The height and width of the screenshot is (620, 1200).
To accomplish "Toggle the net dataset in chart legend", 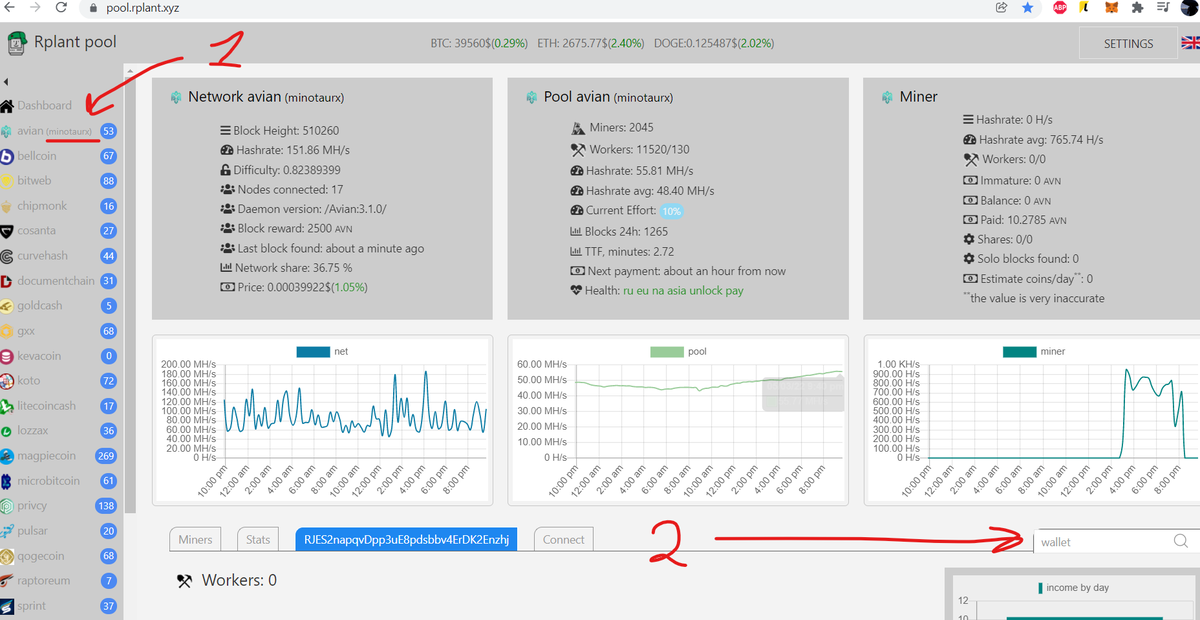I will 320,352.
